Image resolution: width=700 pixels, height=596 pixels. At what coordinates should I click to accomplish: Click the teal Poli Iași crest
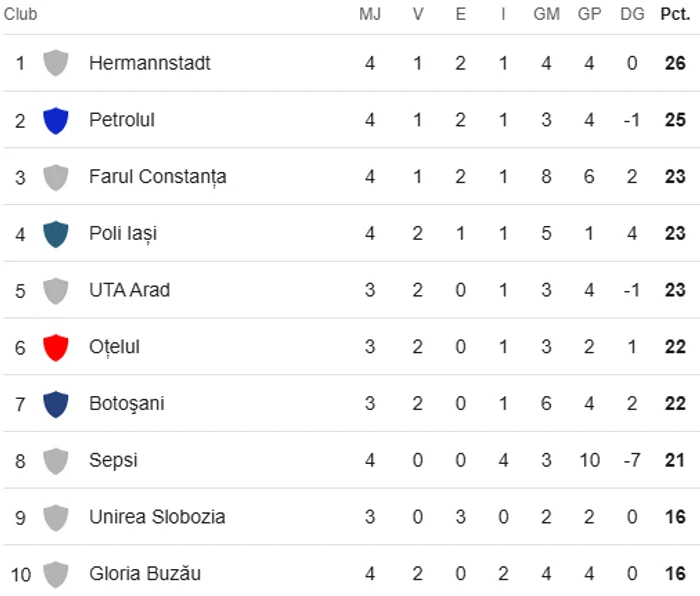tap(56, 233)
